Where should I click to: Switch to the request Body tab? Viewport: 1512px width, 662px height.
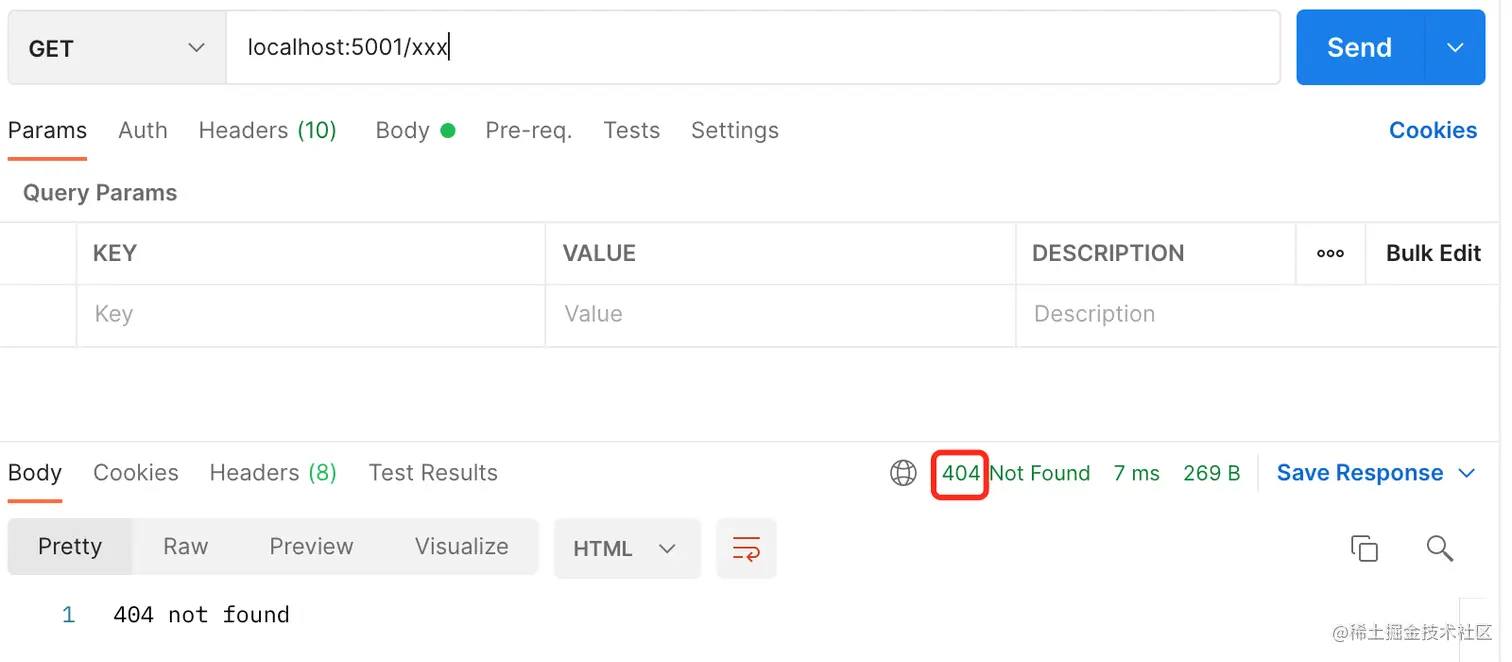click(415, 131)
